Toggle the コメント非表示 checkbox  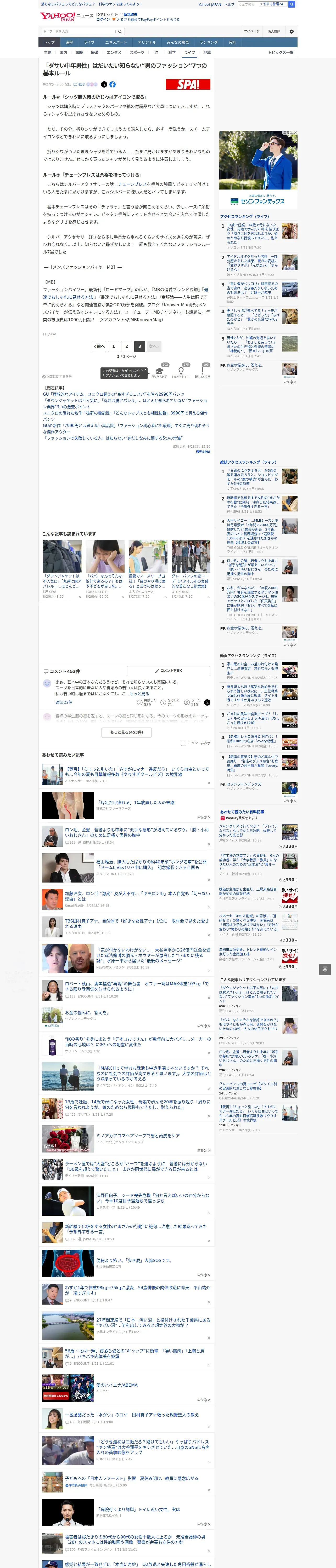(183, 743)
